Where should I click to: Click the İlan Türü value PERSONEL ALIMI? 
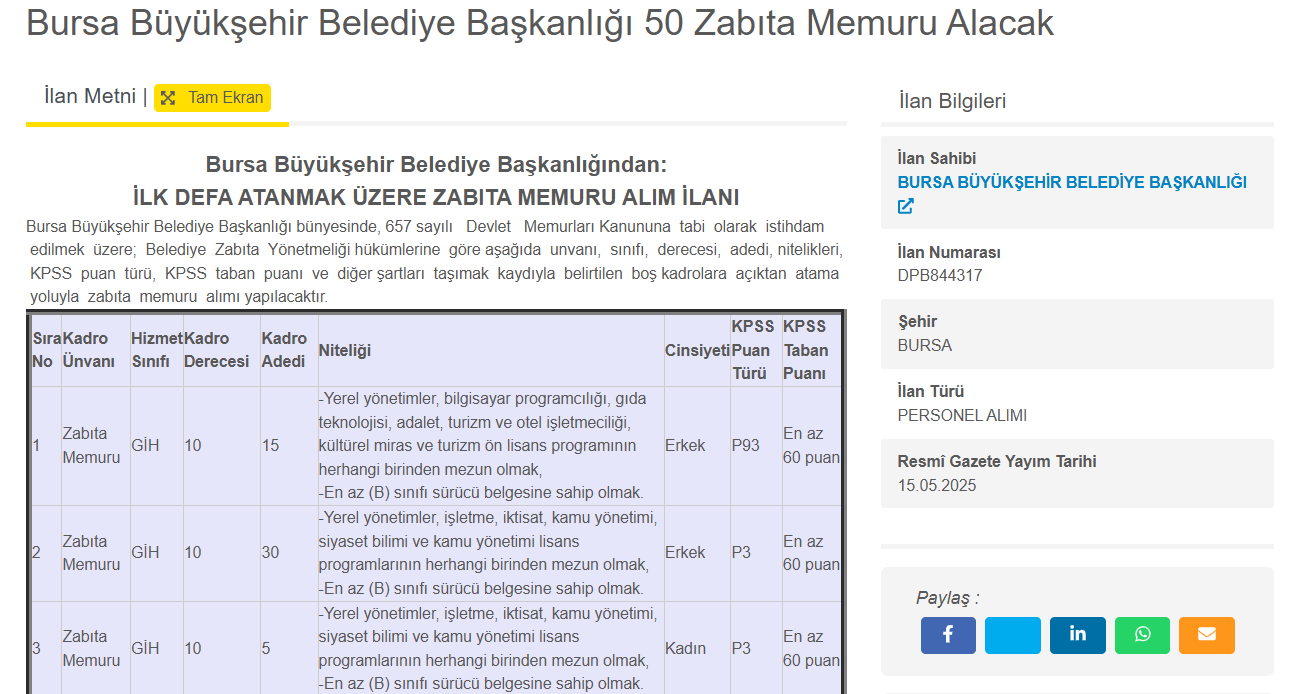[962, 416]
